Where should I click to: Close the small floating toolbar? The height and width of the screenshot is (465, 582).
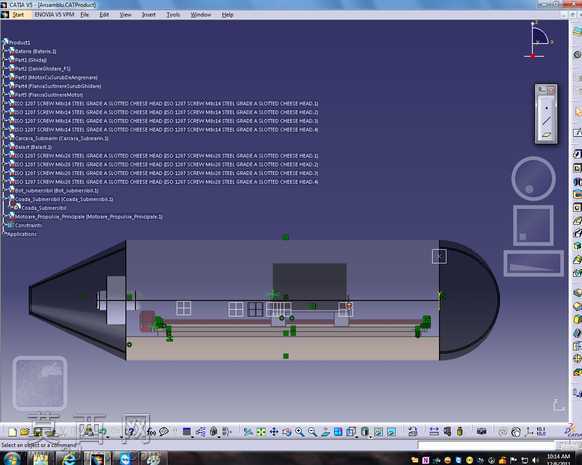click(551, 90)
